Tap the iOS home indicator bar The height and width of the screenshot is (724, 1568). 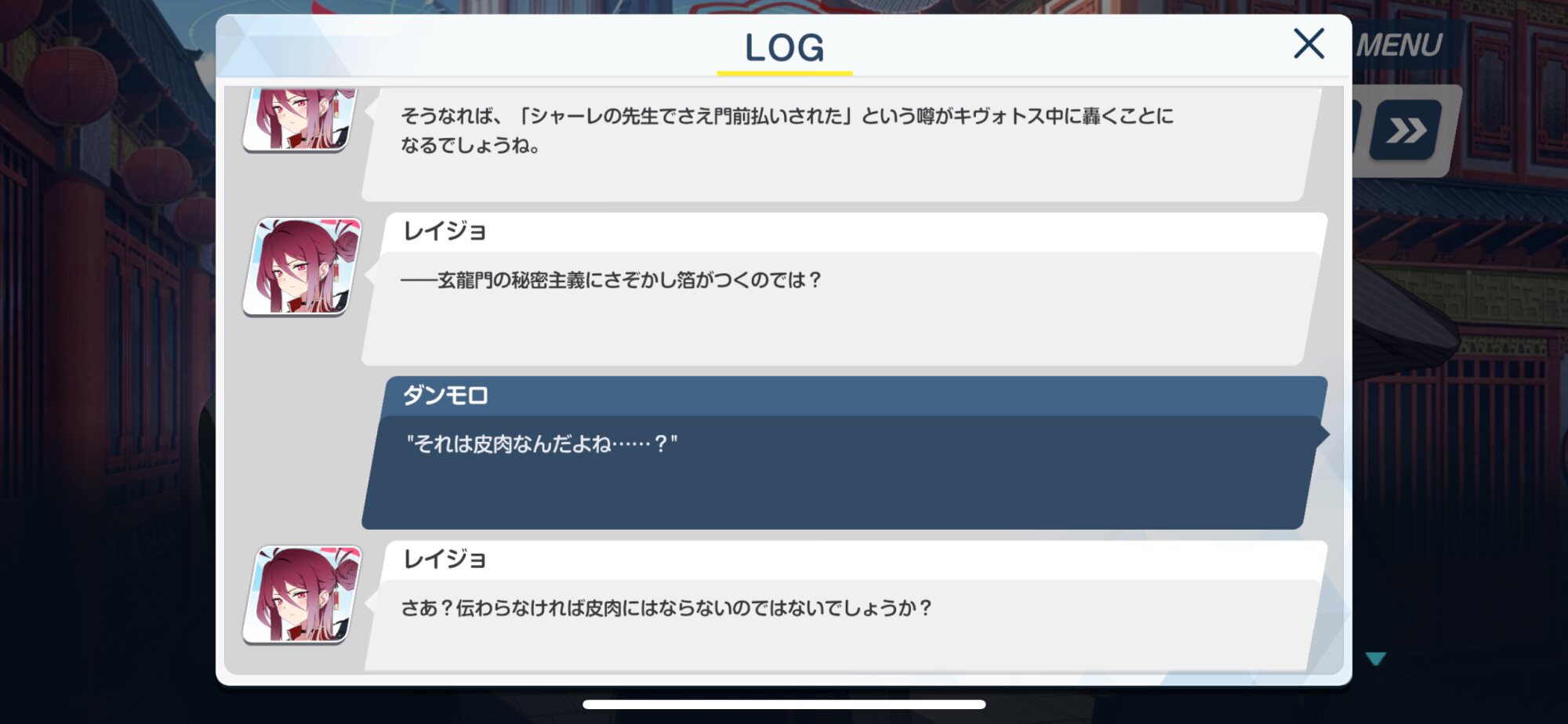pos(784,704)
